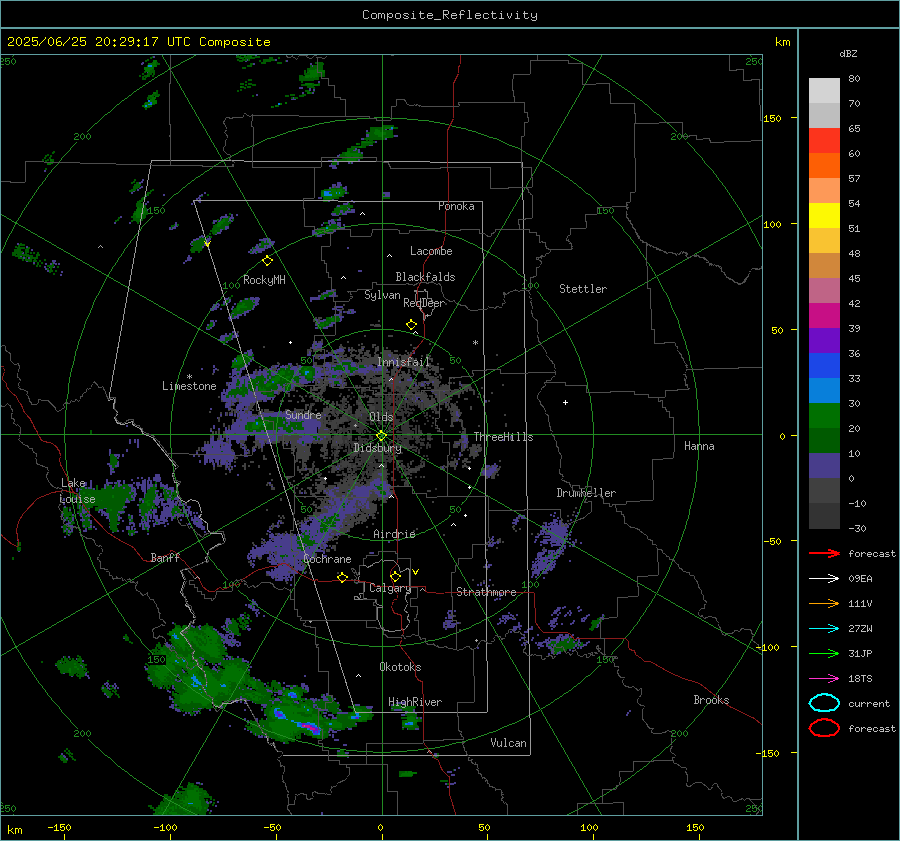The width and height of the screenshot is (900, 841).
Task: Click the purple echo cell southwest of Drumheller
Action: (552, 544)
